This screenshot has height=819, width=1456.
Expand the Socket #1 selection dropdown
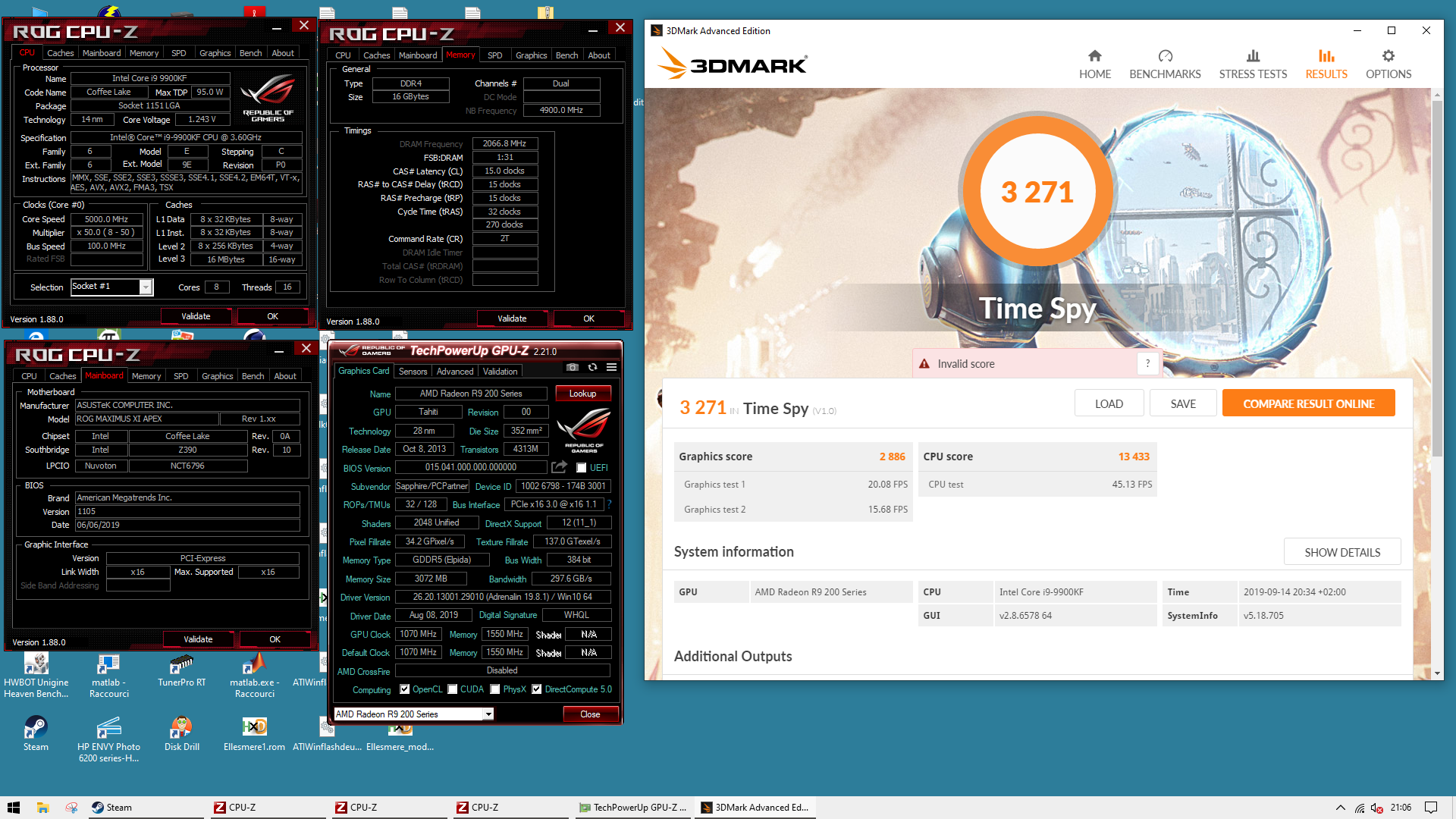pos(146,287)
